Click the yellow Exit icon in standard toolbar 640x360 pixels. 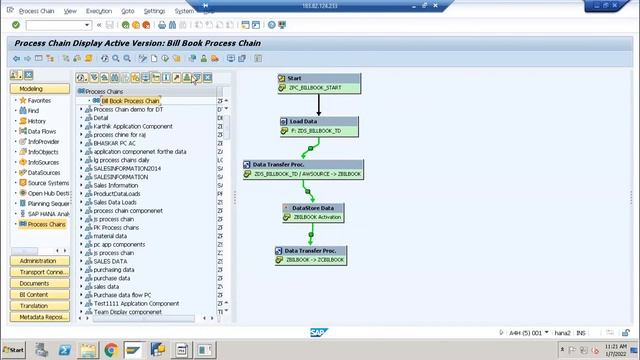click(x=136, y=25)
